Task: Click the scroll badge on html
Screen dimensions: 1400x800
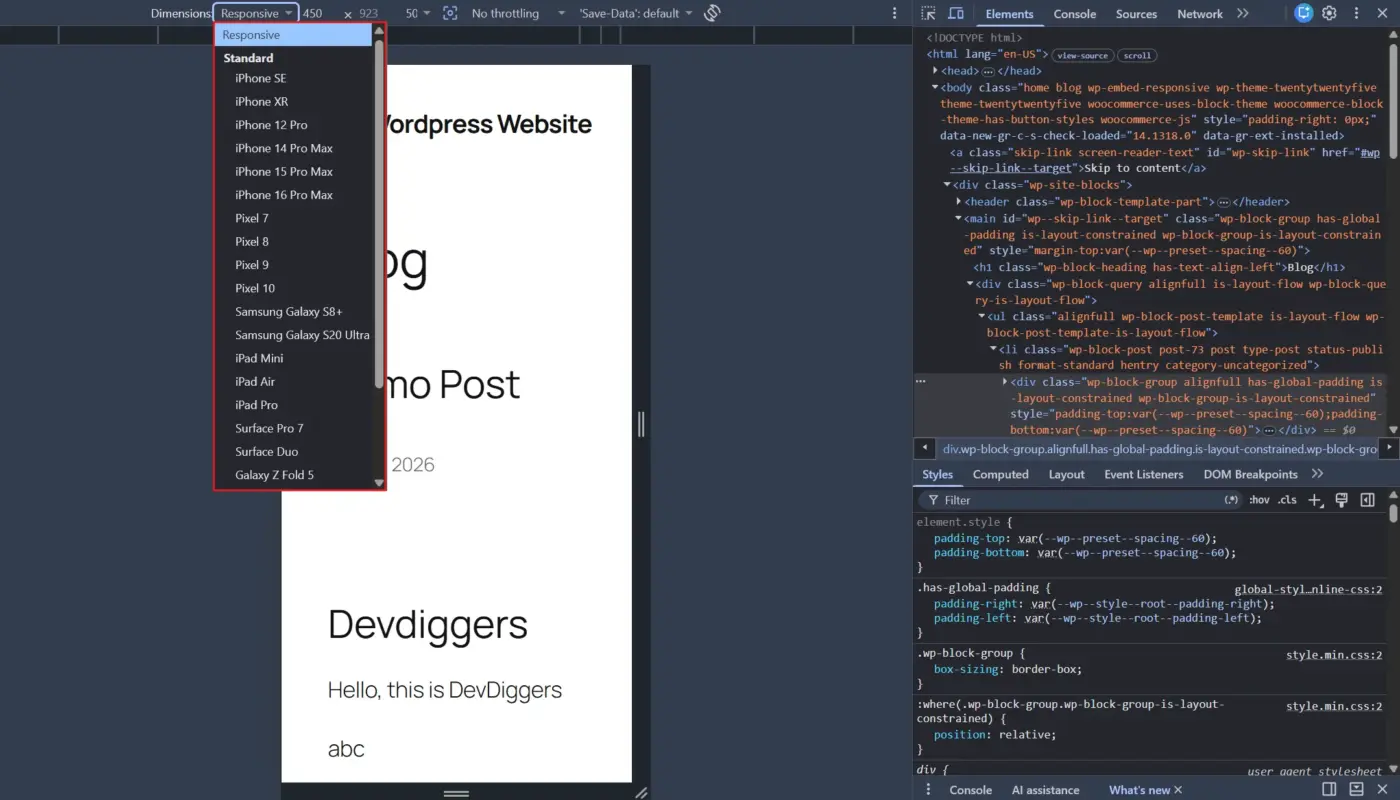Action: (x=1135, y=56)
